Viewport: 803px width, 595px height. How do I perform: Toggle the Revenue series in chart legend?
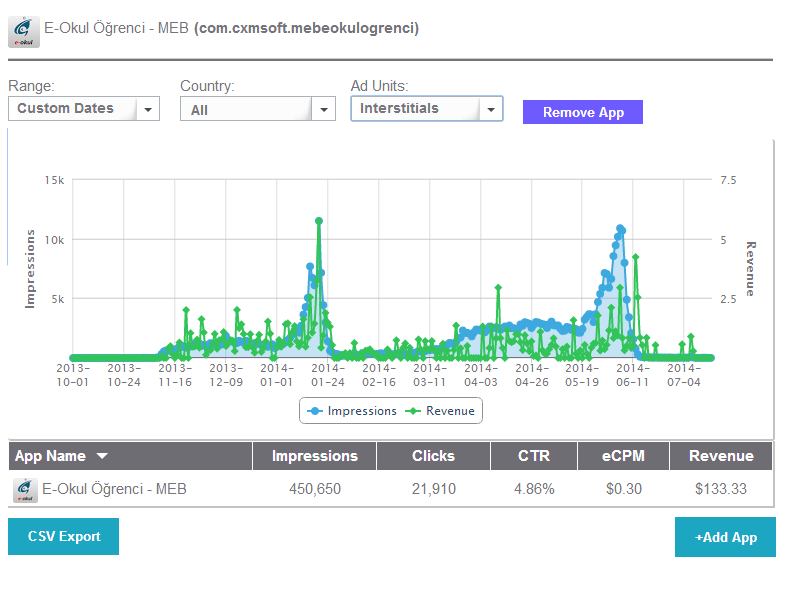pyautogui.click(x=442, y=411)
